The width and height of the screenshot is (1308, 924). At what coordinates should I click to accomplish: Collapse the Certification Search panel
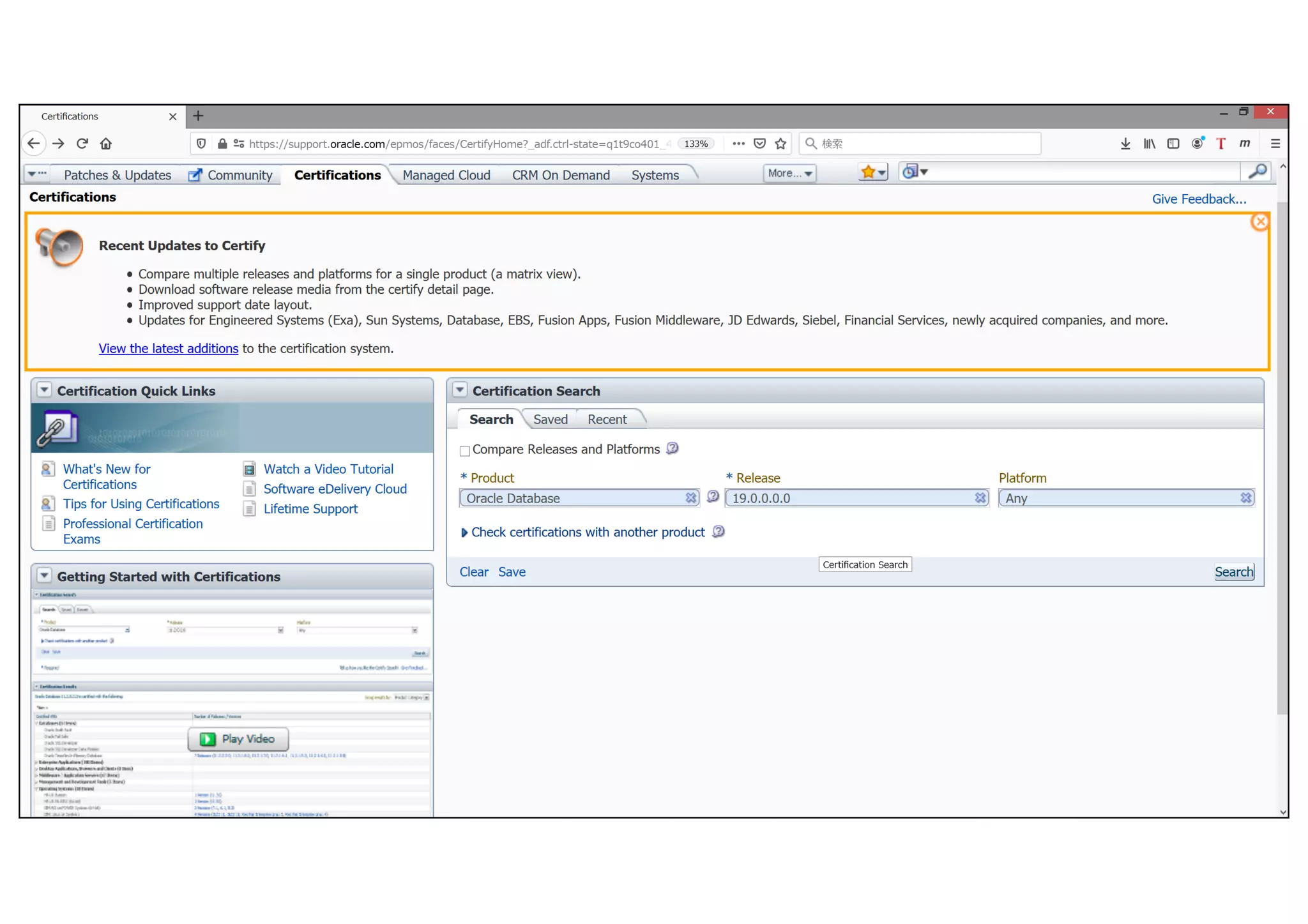[x=460, y=390]
